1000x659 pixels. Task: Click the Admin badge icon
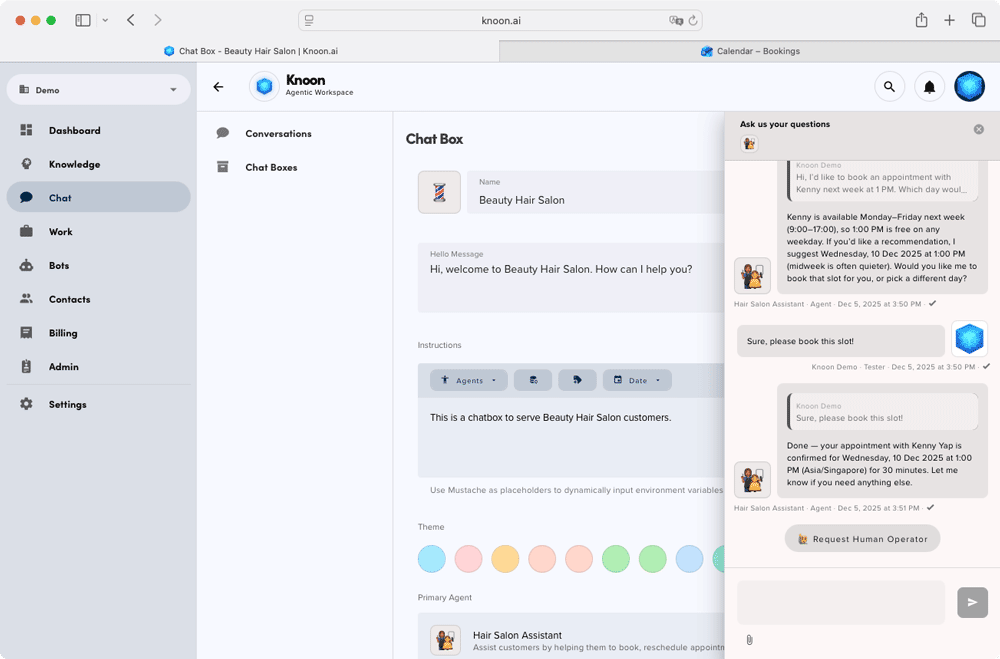point(26,366)
